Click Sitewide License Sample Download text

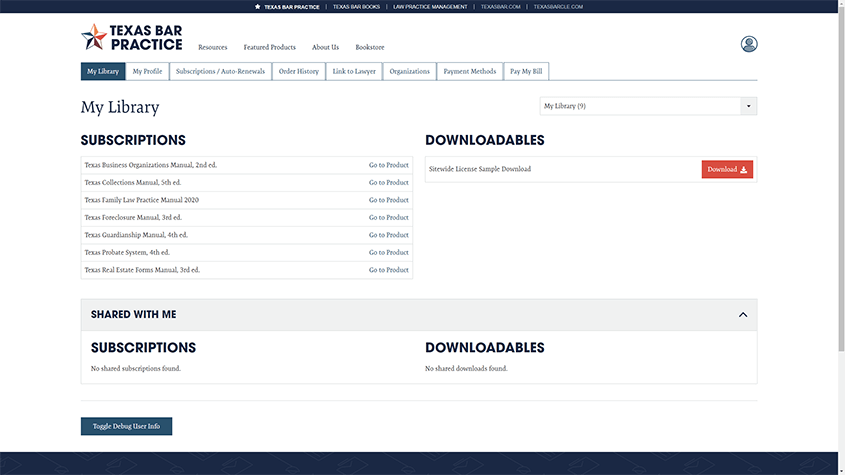click(x=480, y=169)
